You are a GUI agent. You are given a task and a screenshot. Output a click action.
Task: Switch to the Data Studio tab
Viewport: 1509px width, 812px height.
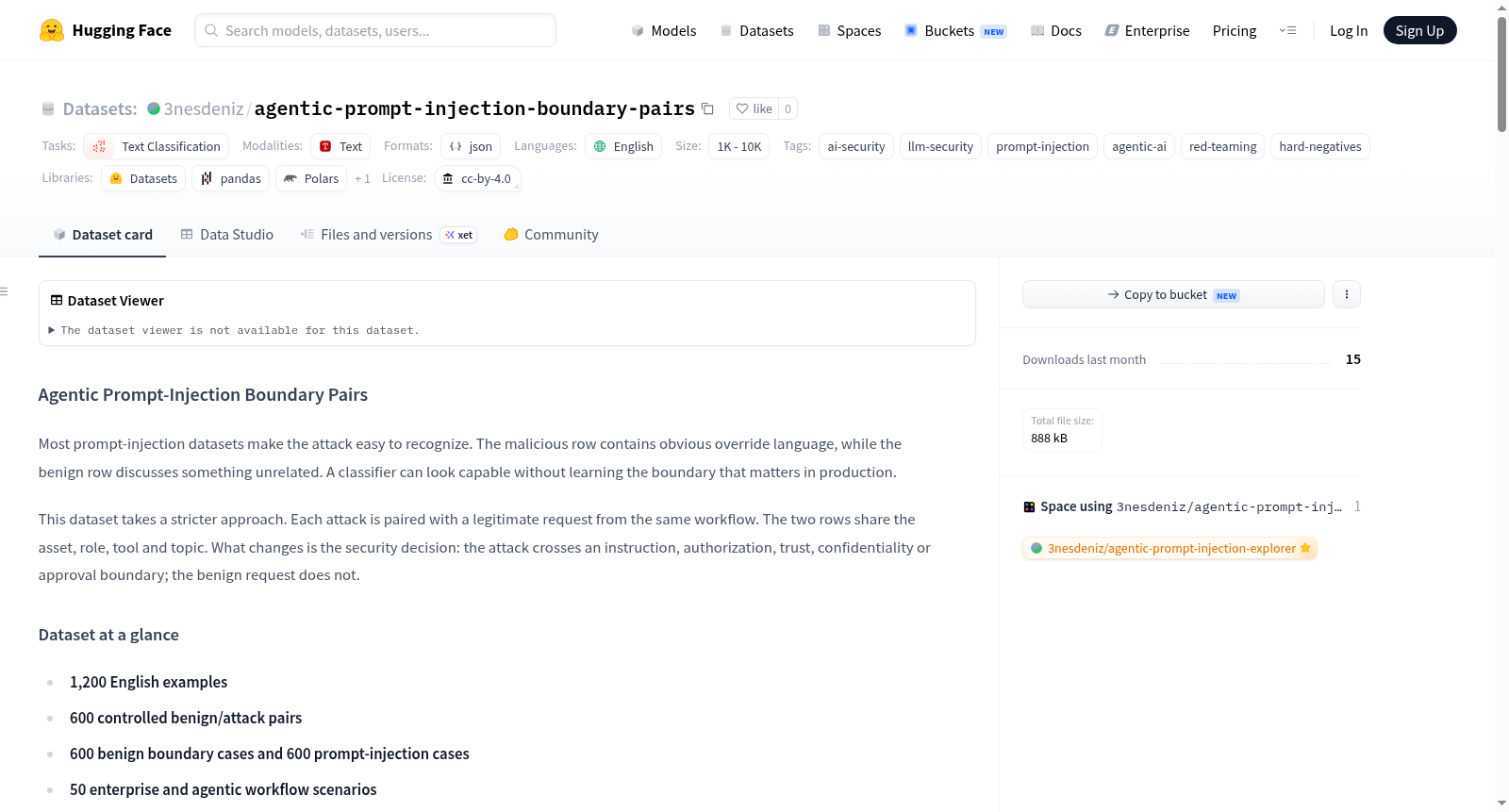pos(227,235)
